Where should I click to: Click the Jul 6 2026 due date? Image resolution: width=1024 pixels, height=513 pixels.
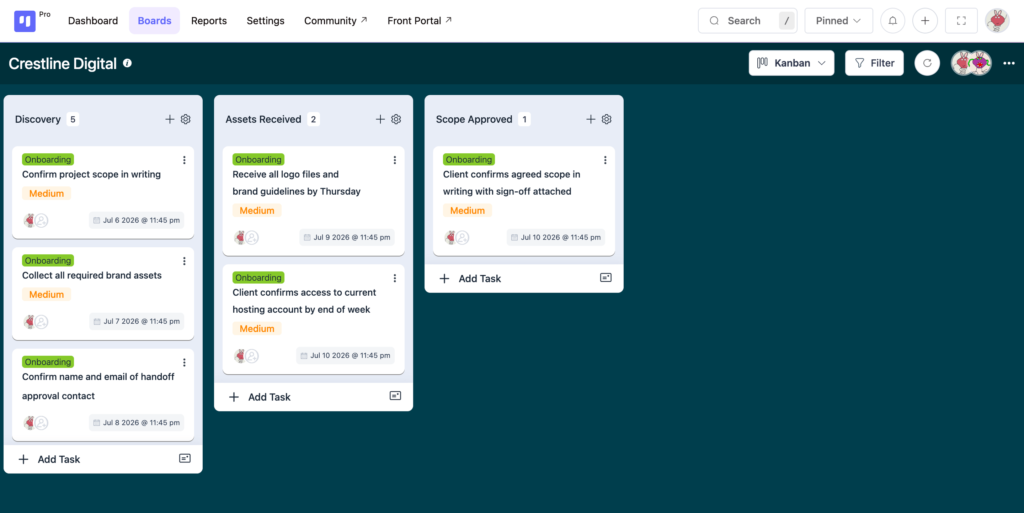click(x=136, y=220)
